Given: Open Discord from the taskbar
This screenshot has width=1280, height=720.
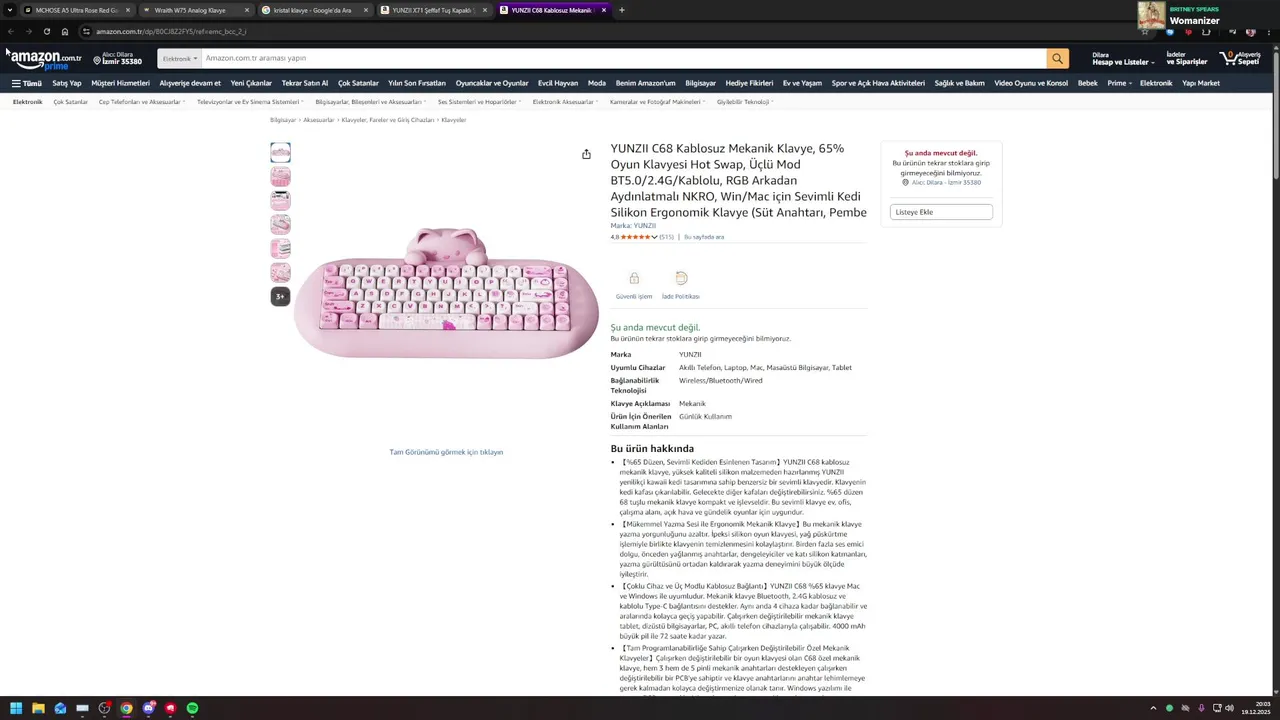Looking at the screenshot, I should tap(148, 708).
